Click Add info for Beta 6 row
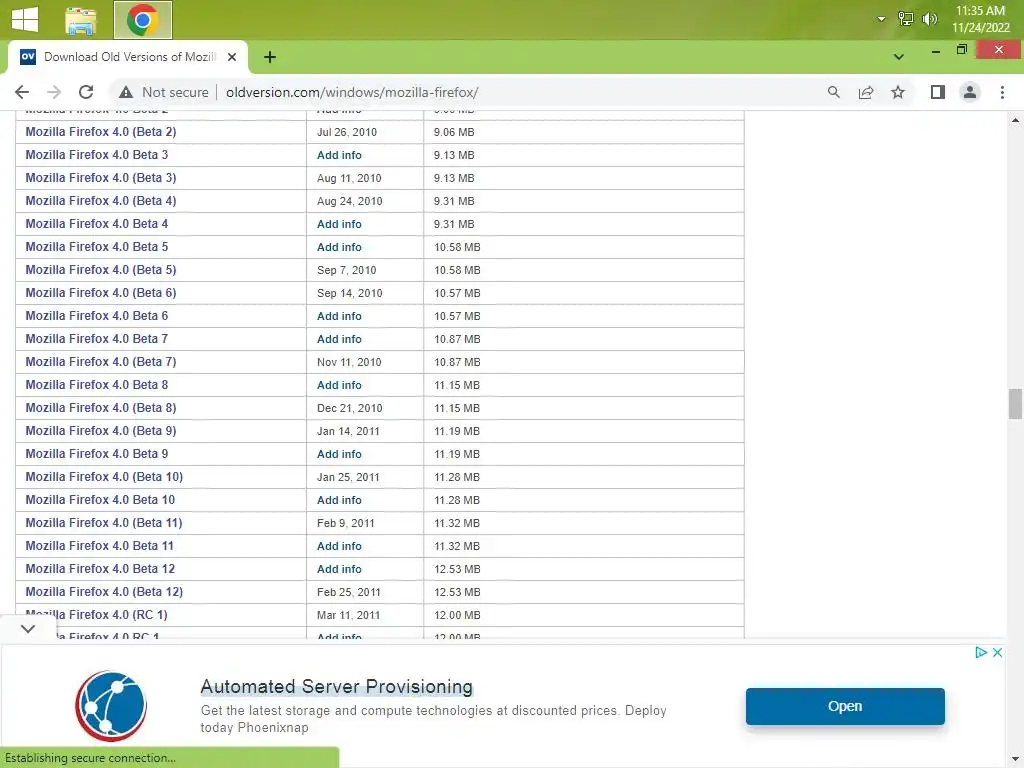This screenshot has height=768, width=1024. click(339, 316)
